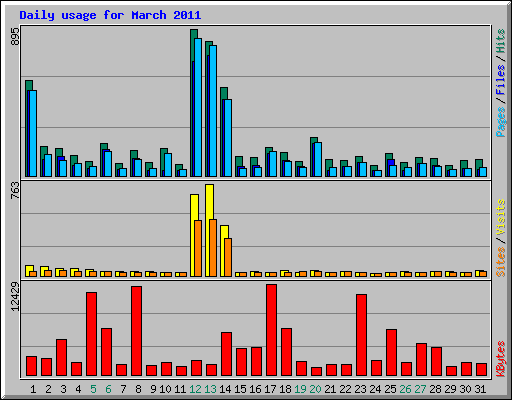Select the green Hits bar for day 6
This screenshot has height=400, width=512.
pos(104,147)
